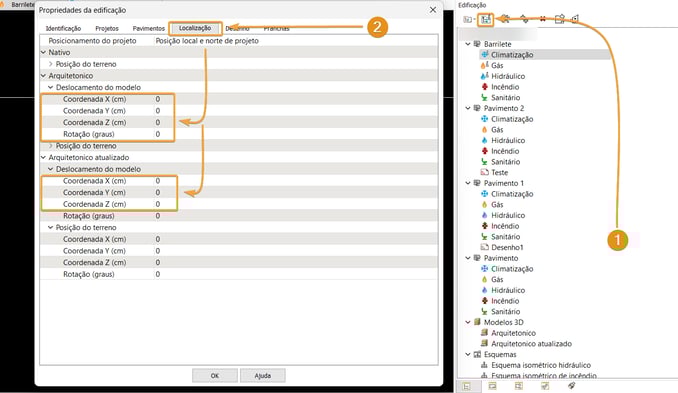Open building properties icon in Edificação toolbar
This screenshot has width=678, height=393.
pos(486,19)
